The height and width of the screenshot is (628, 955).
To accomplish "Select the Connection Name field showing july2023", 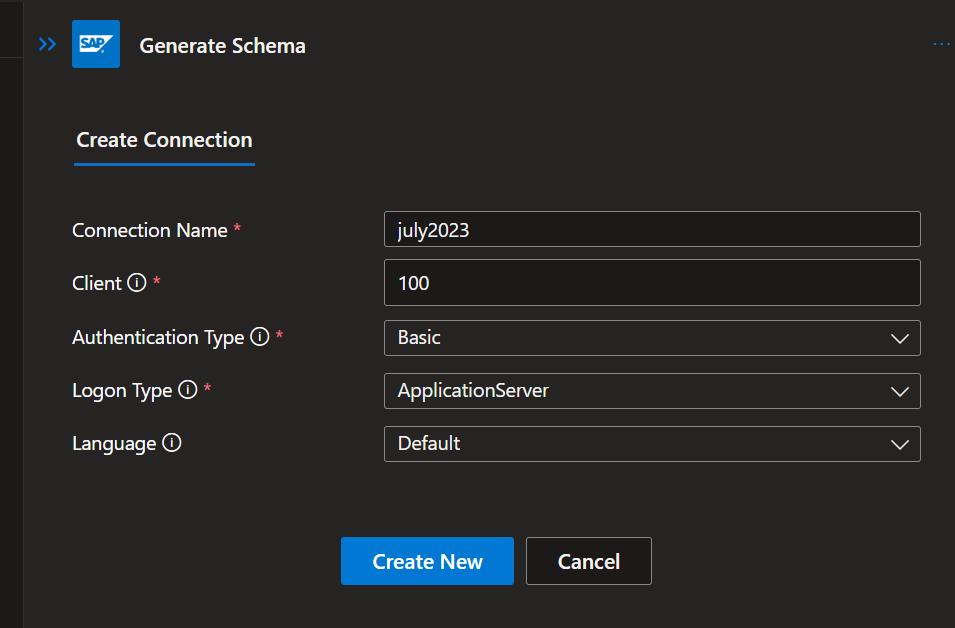I will [652, 229].
